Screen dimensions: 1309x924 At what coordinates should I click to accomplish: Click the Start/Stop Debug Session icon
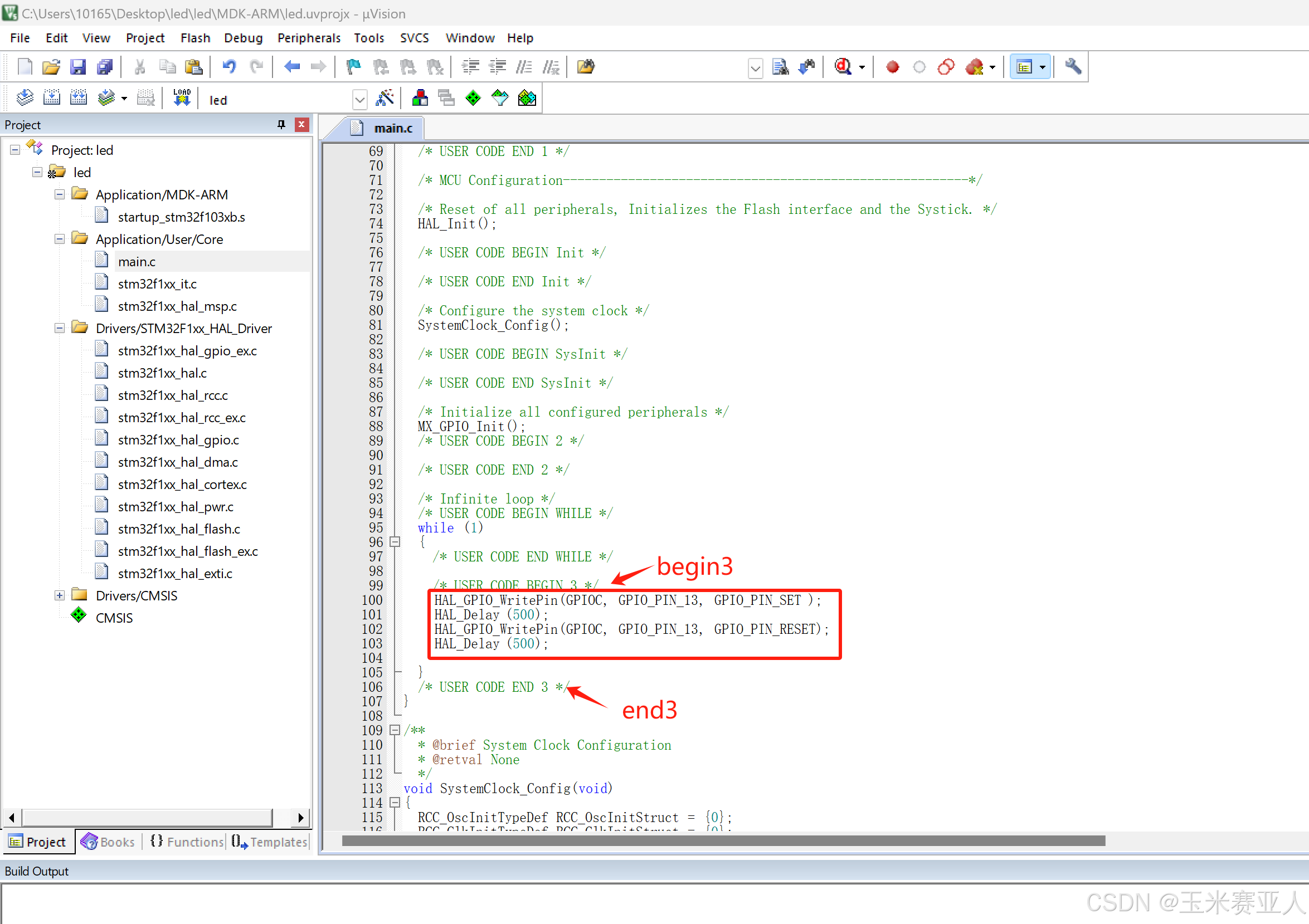(843, 67)
